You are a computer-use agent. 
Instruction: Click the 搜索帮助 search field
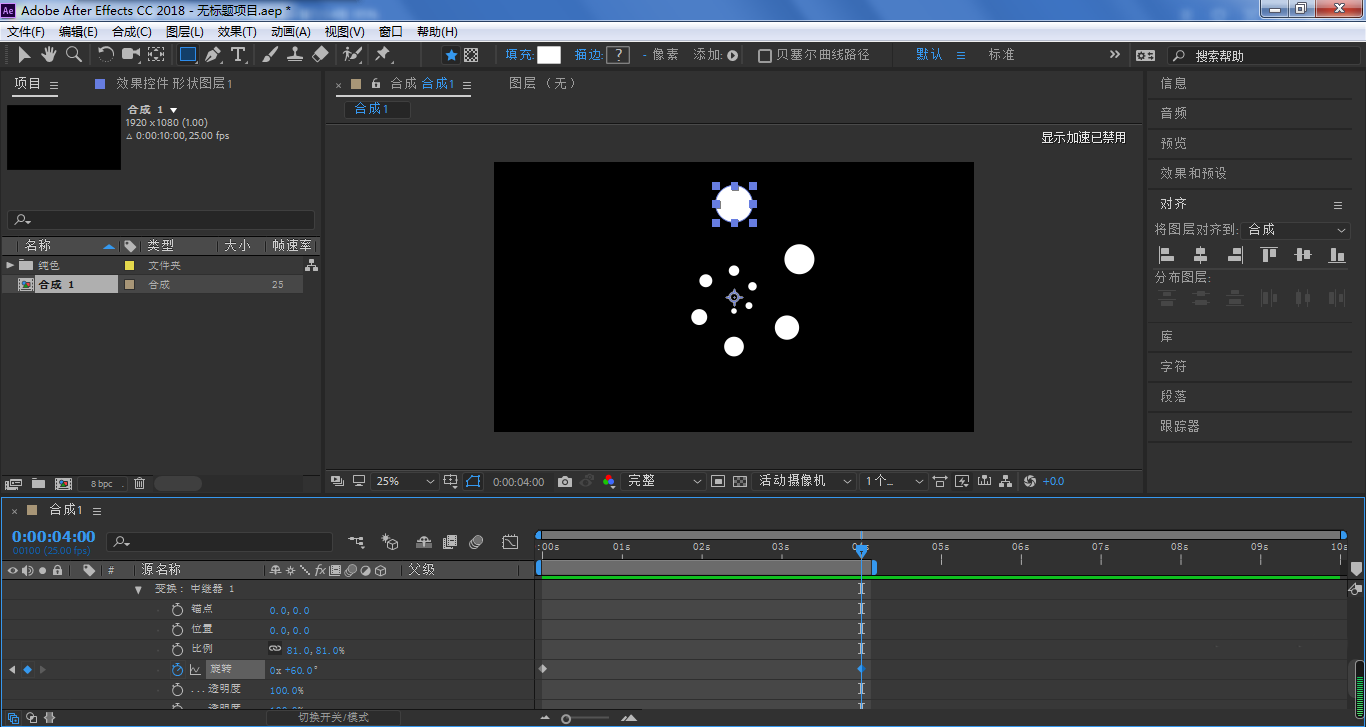[1260, 56]
